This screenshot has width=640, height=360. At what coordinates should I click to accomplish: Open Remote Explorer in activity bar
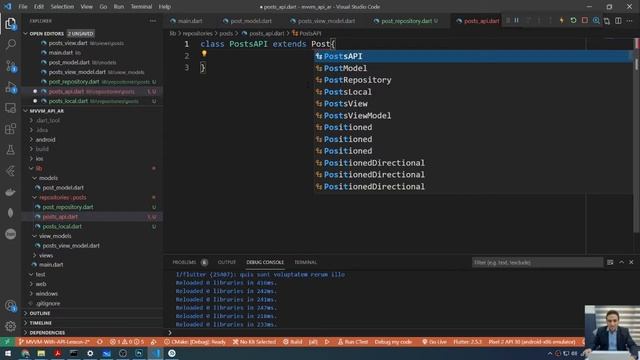(11, 108)
